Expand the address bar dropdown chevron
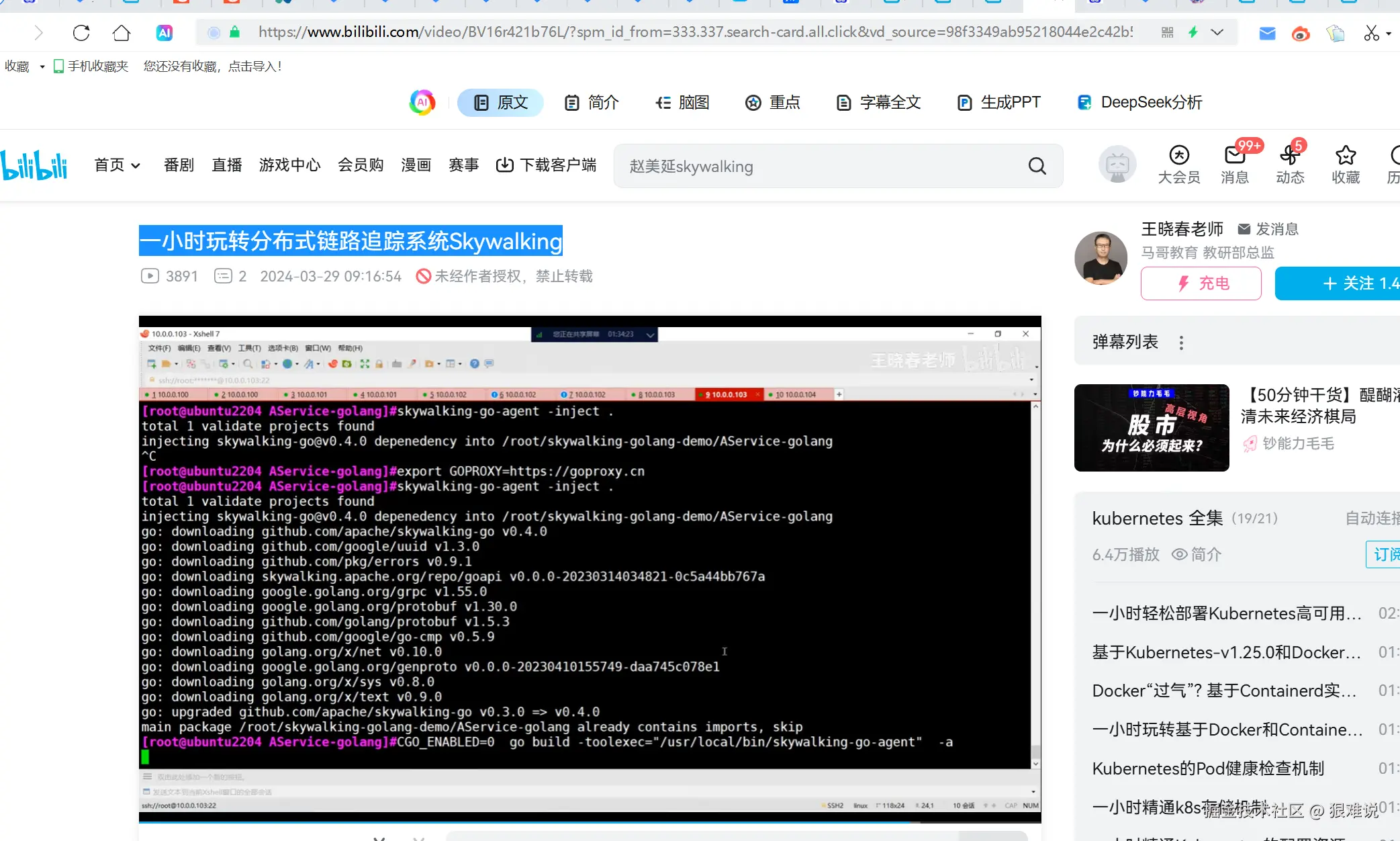 click(x=1217, y=32)
